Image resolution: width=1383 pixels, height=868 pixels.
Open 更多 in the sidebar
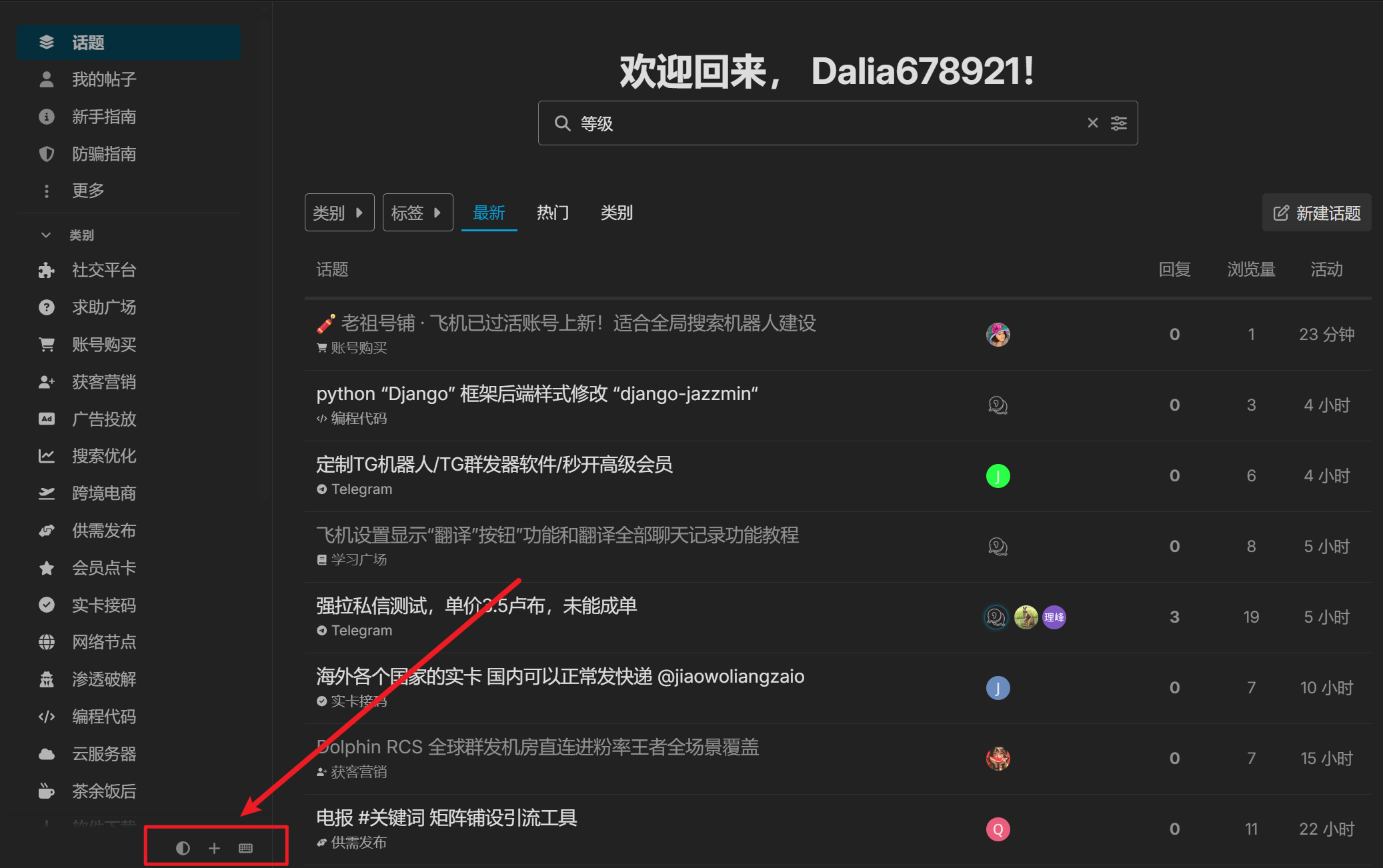tap(88, 191)
